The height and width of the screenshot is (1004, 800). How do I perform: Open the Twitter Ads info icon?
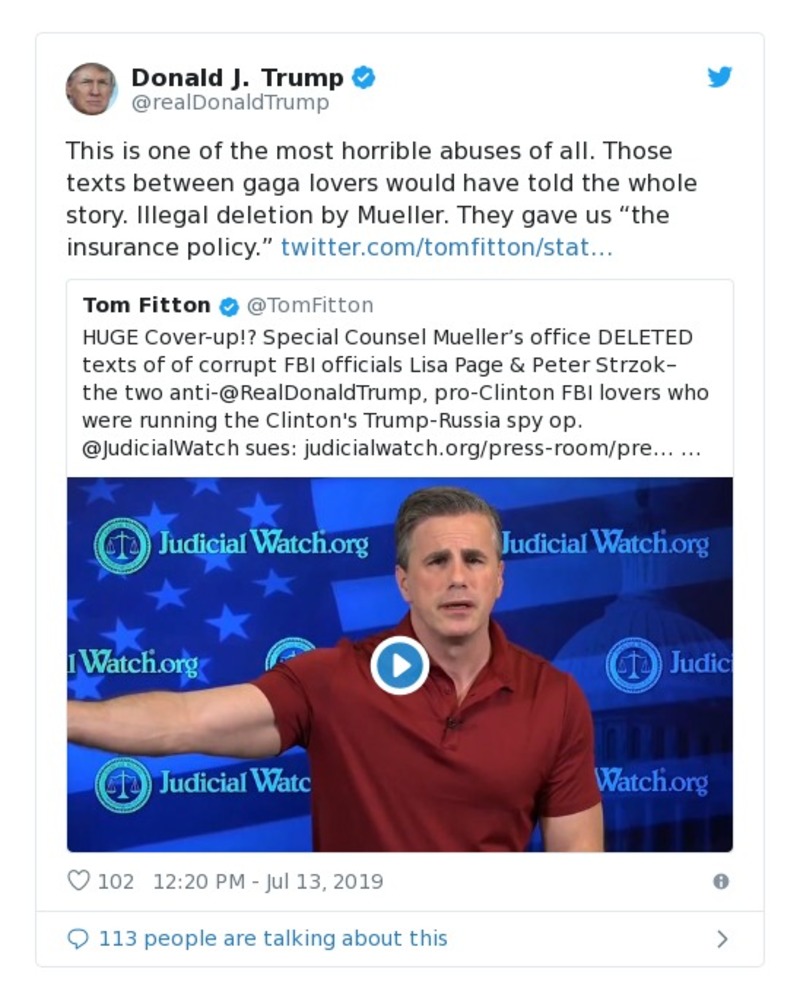tap(720, 881)
